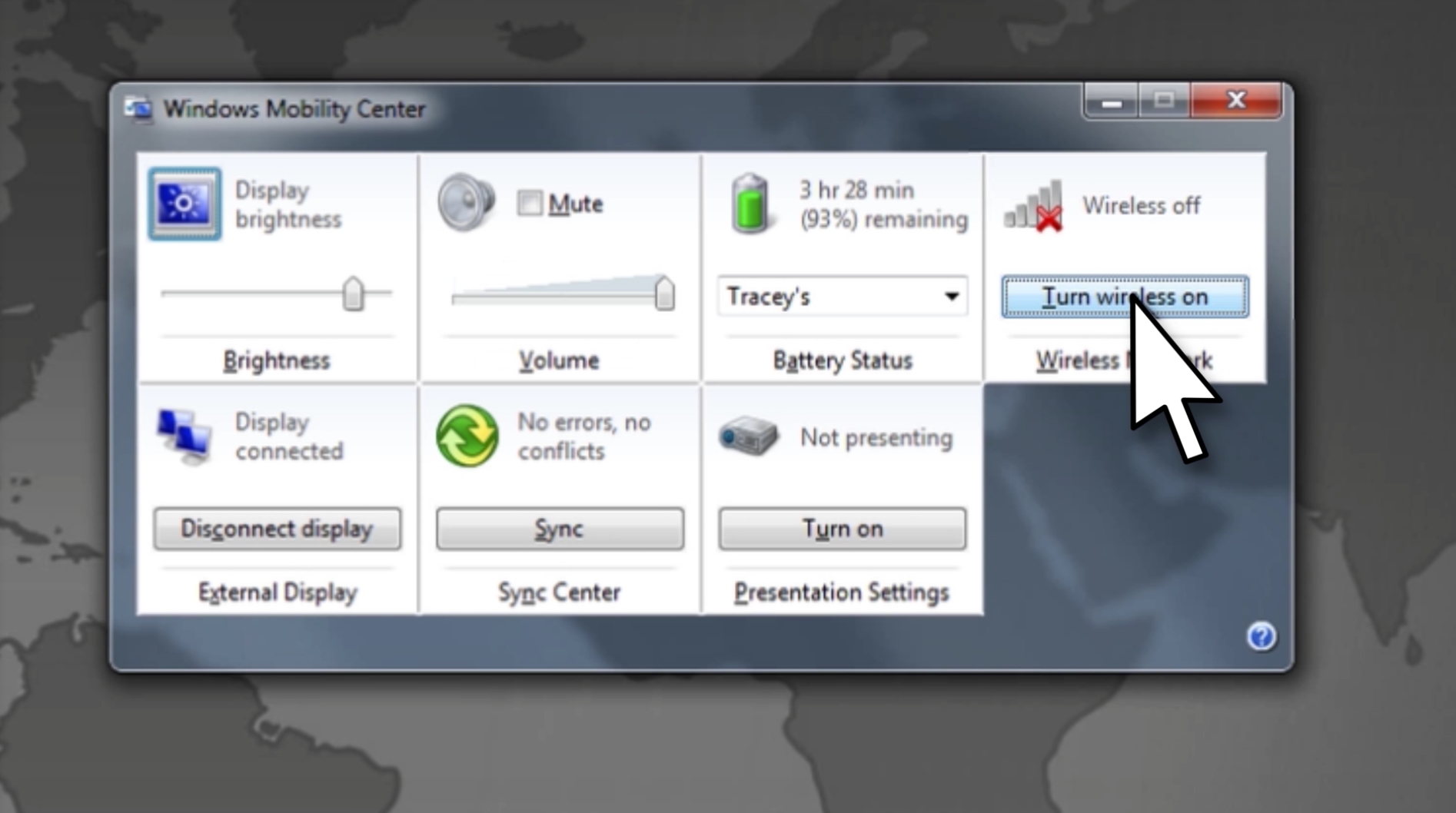Click the Sync Center label

(559, 592)
